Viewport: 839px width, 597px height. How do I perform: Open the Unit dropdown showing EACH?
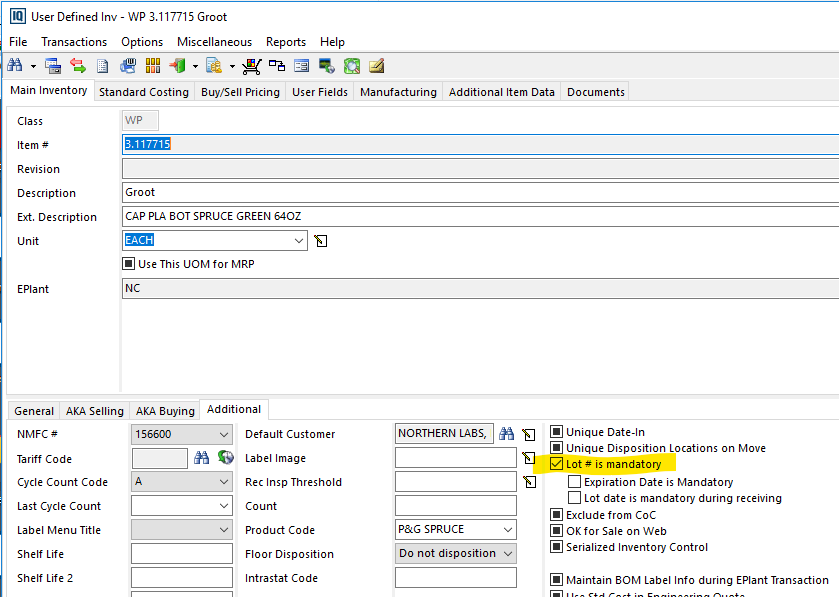(x=299, y=241)
